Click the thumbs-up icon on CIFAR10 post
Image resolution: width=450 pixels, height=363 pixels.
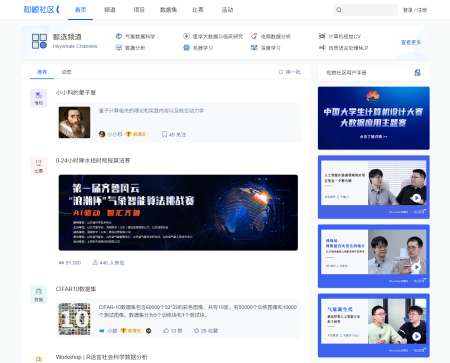[x=166, y=331]
